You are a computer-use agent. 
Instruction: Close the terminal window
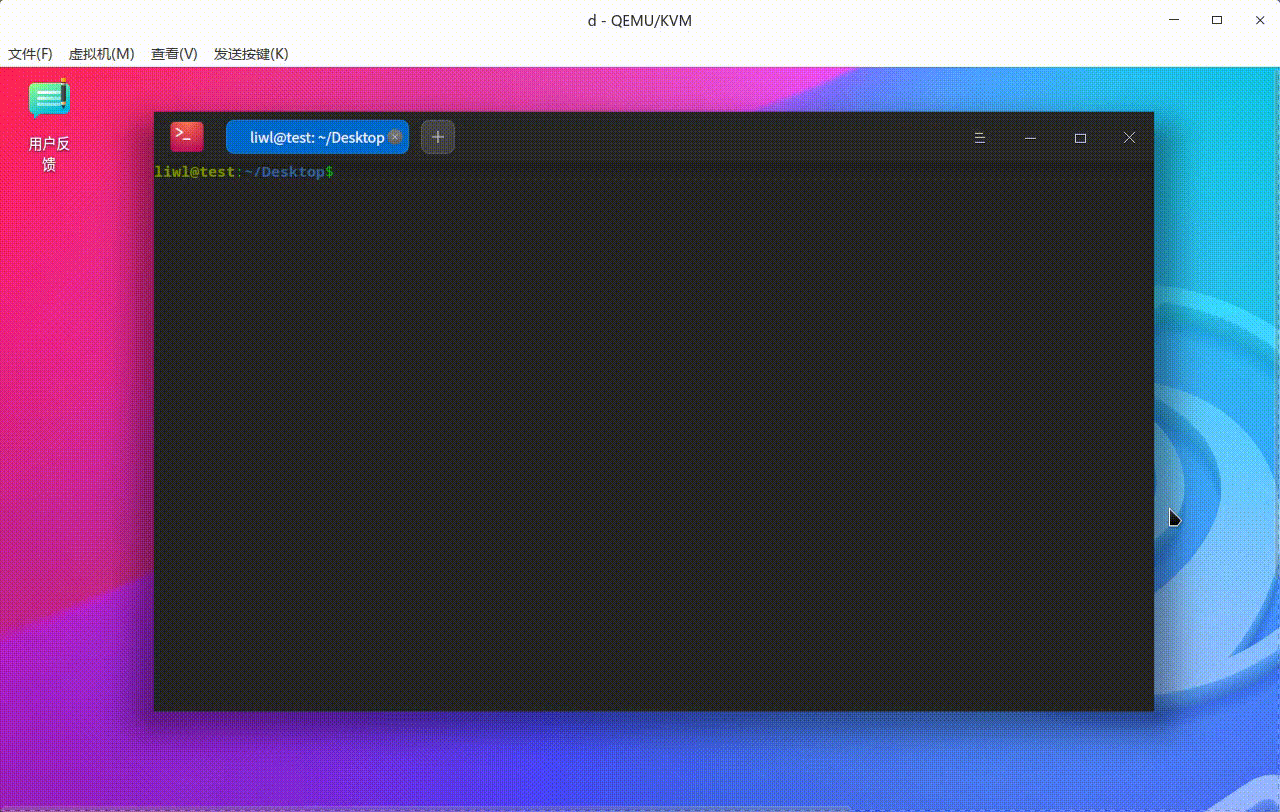coord(1129,138)
